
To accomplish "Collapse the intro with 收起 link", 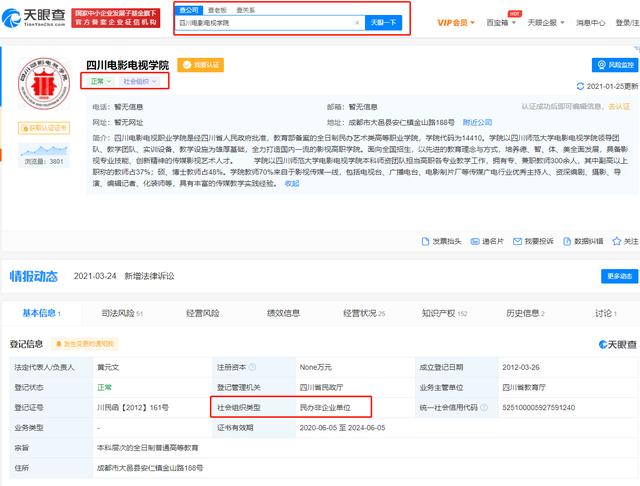I will 292,184.
